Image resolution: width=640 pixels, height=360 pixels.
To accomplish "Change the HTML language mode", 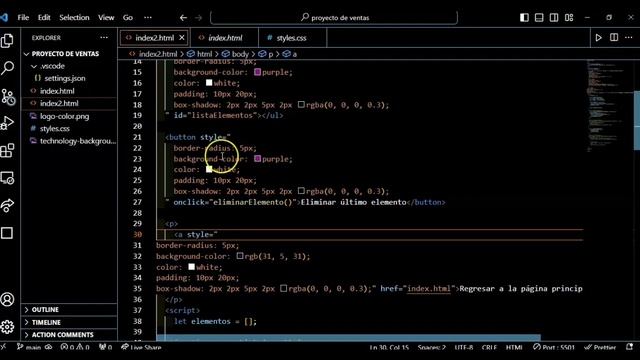I will coord(514,347).
